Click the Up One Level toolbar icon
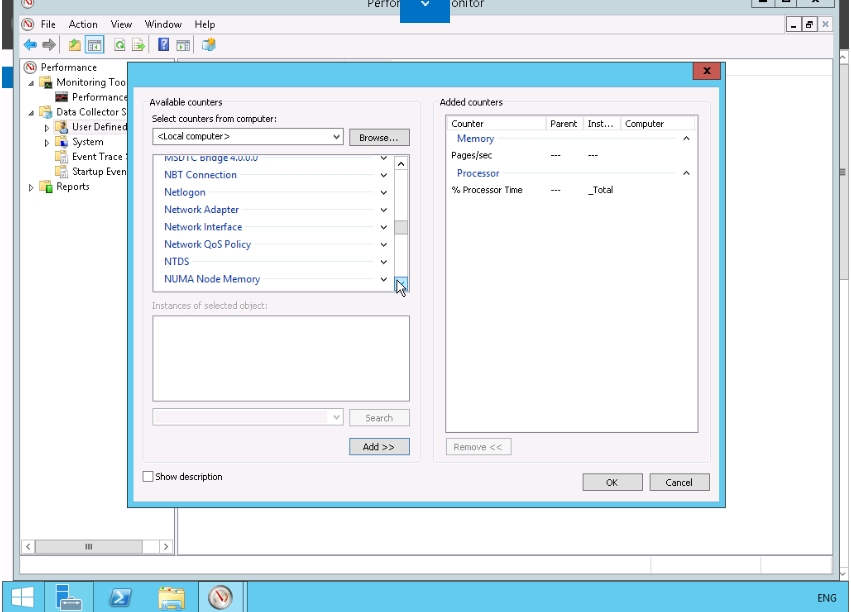Image resolution: width=851 pixels, height=612 pixels. coord(75,45)
